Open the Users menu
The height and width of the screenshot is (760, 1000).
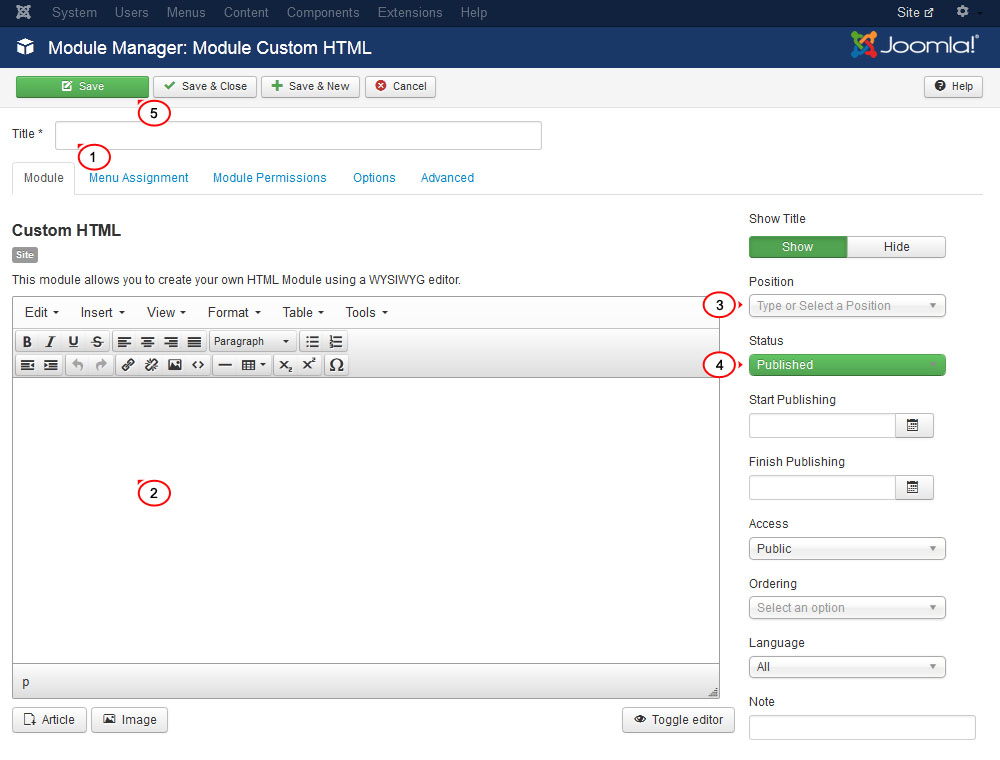pyautogui.click(x=131, y=12)
